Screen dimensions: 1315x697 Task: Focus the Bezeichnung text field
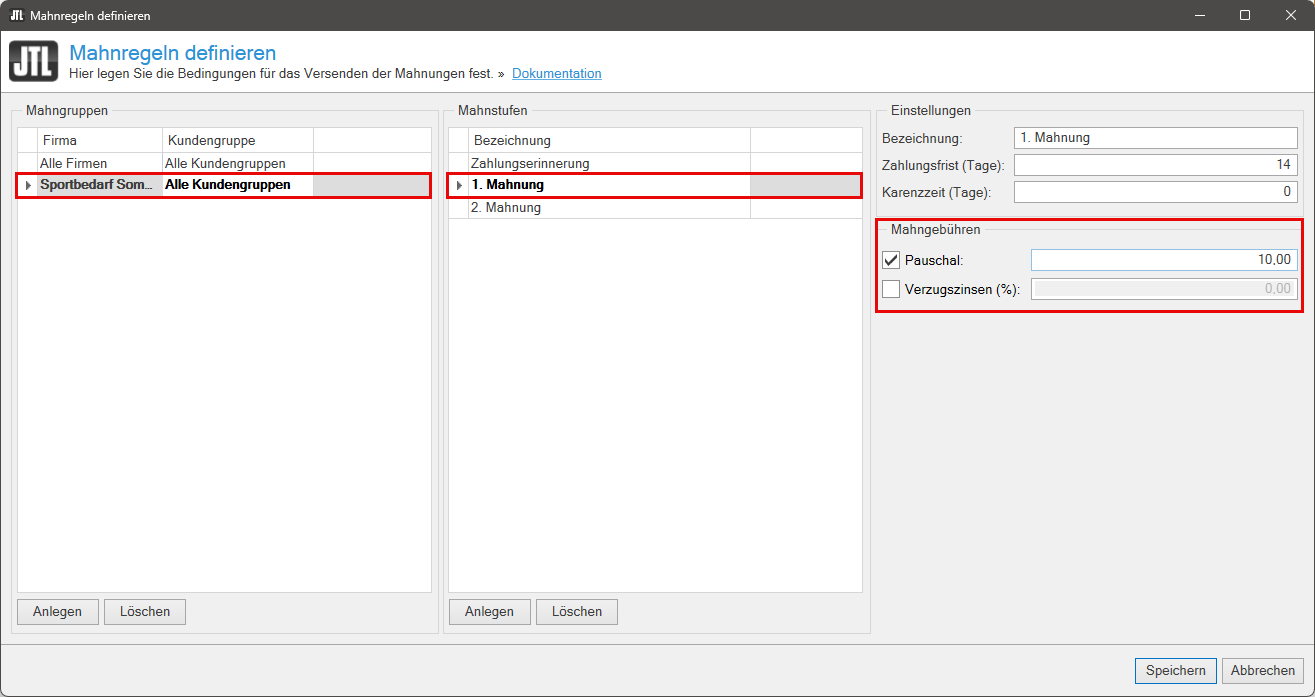(x=1155, y=138)
